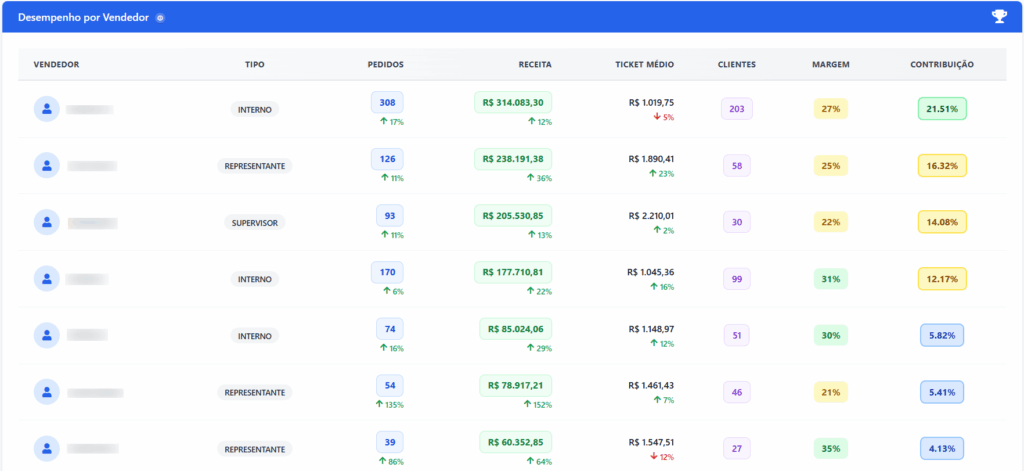Click the R$ 314.083,30 revenue badge
1024x471 pixels.
pyautogui.click(x=512, y=102)
